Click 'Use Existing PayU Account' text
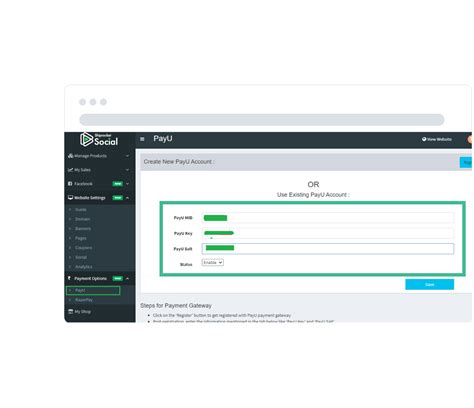Viewport: 474px width, 408px height. click(x=313, y=195)
